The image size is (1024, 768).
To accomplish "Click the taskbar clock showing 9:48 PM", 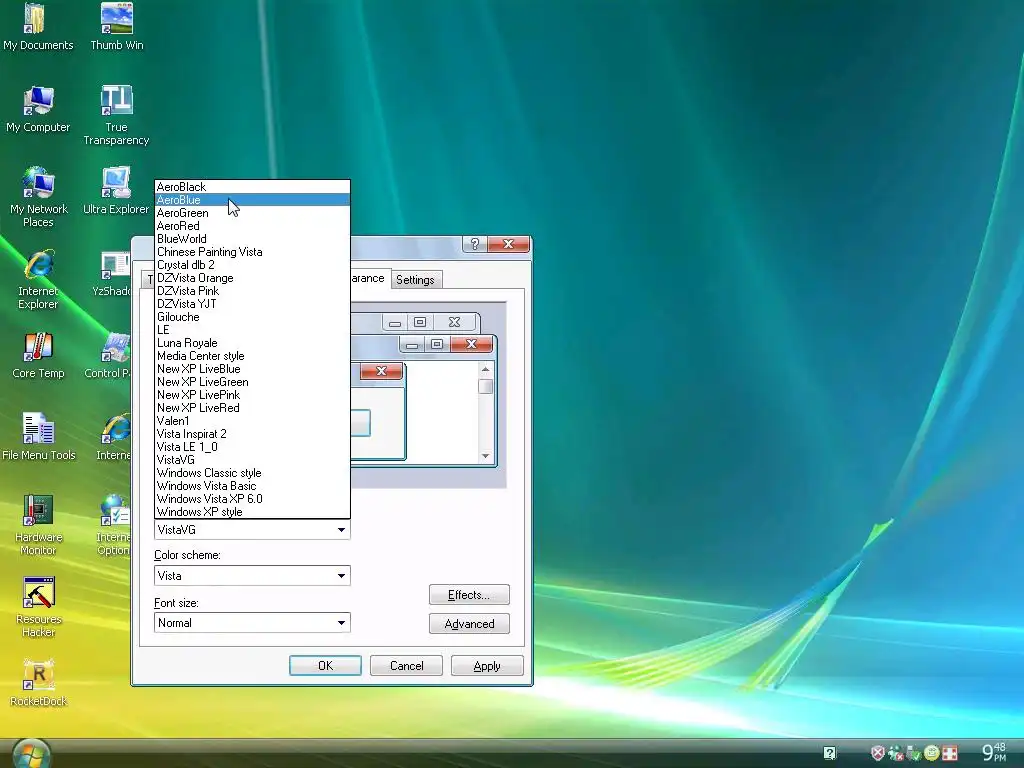I will 994,752.
